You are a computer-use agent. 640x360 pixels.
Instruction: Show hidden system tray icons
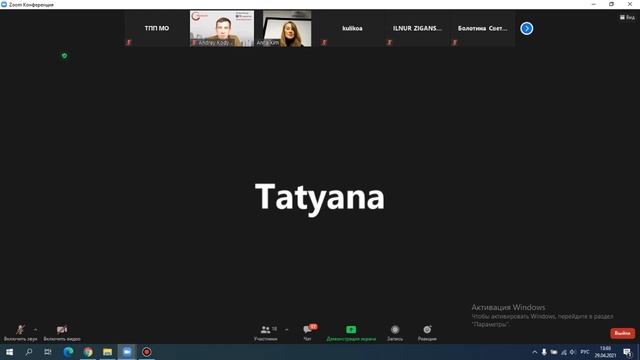[x=534, y=352]
